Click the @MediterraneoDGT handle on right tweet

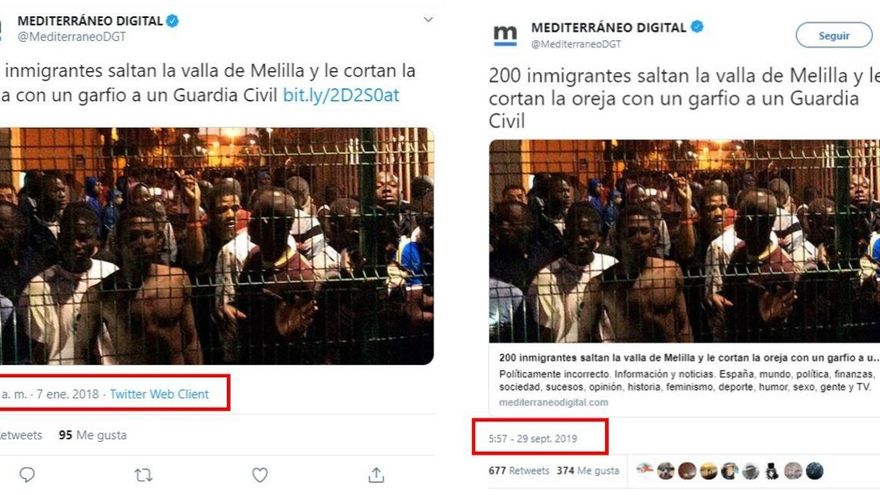tap(576, 44)
